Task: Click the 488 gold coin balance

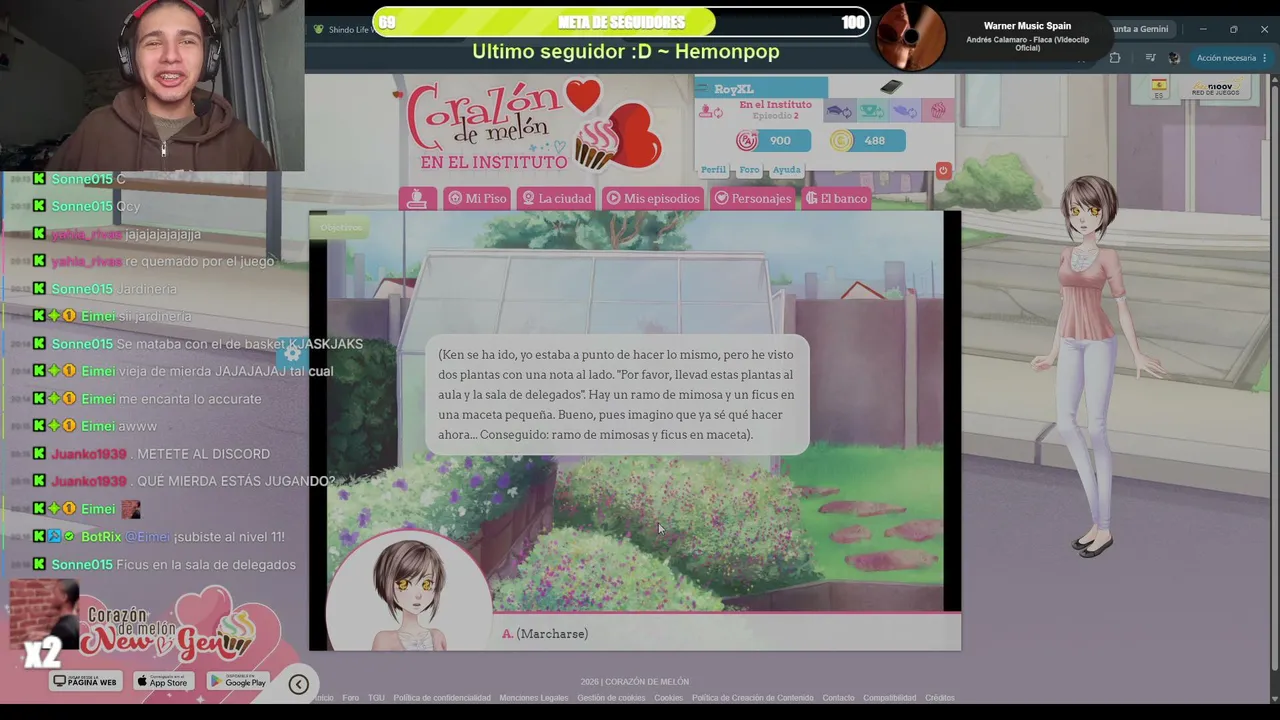Action: click(x=874, y=141)
